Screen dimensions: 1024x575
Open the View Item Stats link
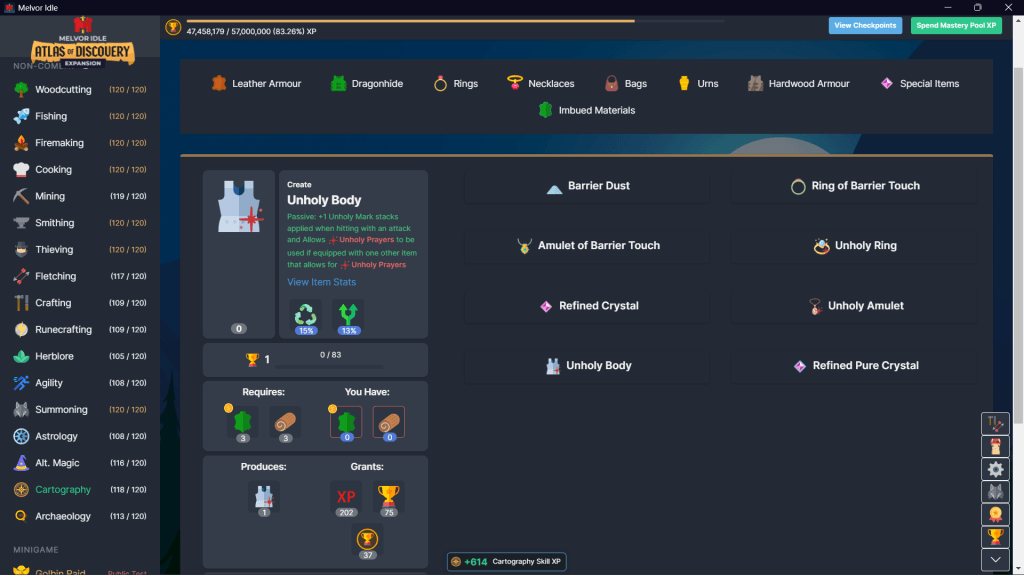point(321,282)
